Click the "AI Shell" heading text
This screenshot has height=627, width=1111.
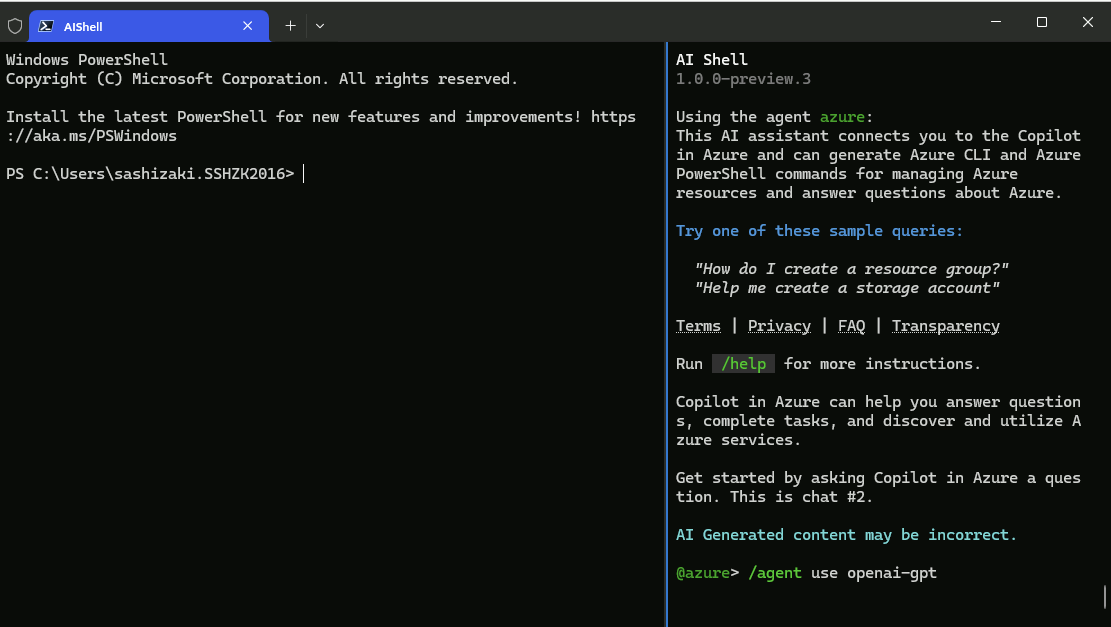click(711, 60)
